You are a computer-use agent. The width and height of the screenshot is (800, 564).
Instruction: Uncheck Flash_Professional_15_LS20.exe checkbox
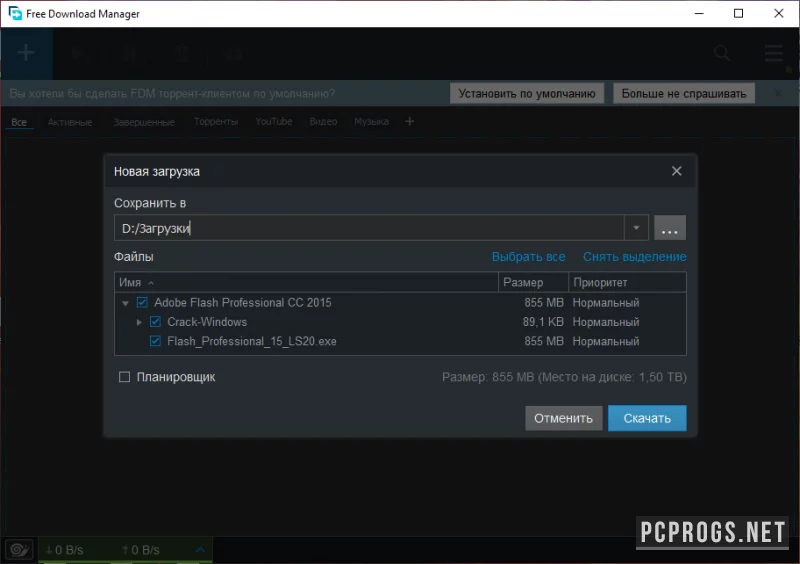[156, 341]
